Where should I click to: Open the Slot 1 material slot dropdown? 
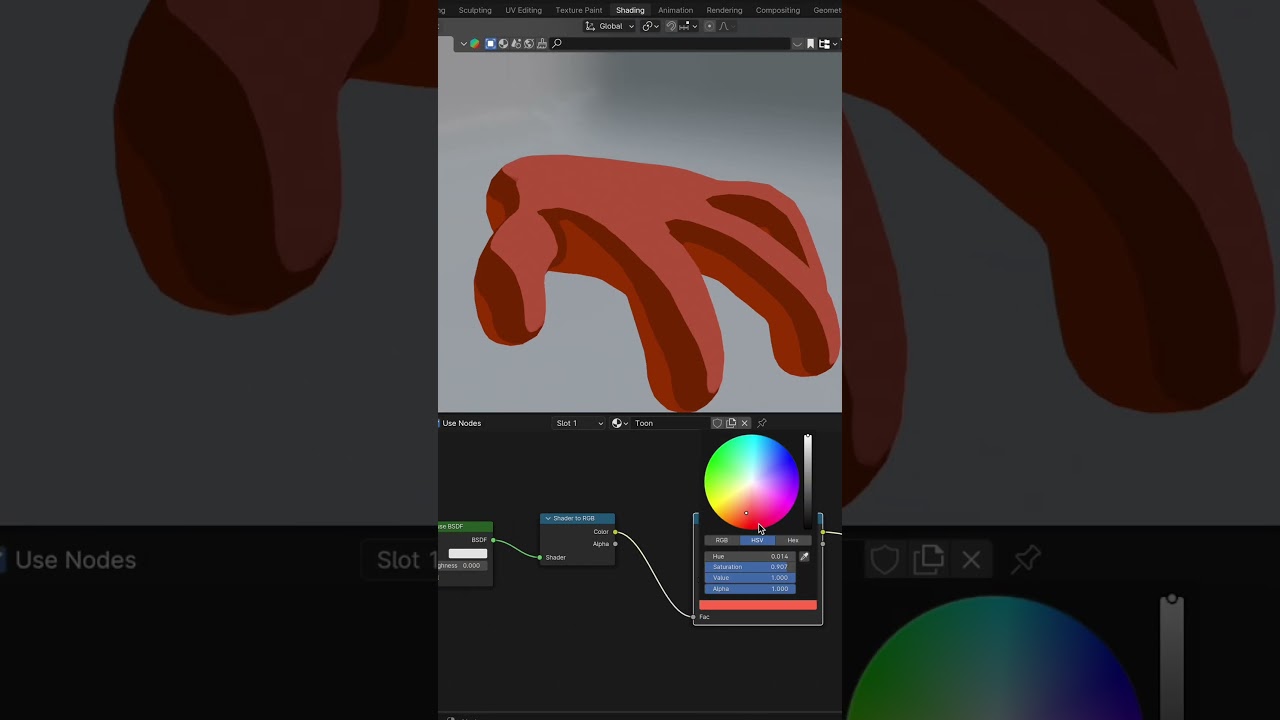[x=580, y=423]
